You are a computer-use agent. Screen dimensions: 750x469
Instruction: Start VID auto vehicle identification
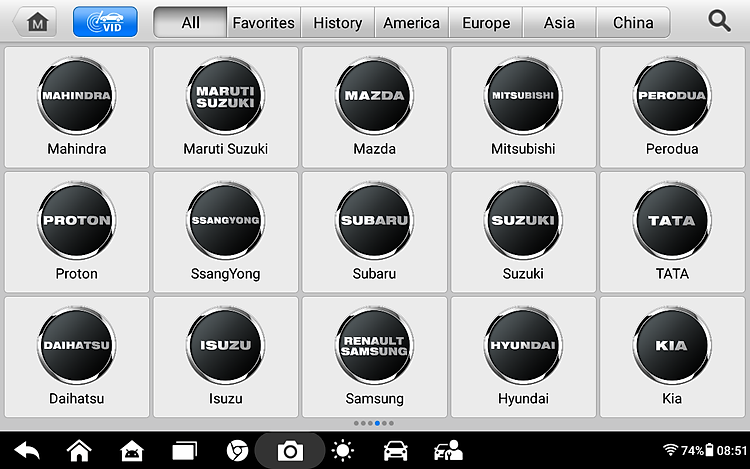pos(105,22)
